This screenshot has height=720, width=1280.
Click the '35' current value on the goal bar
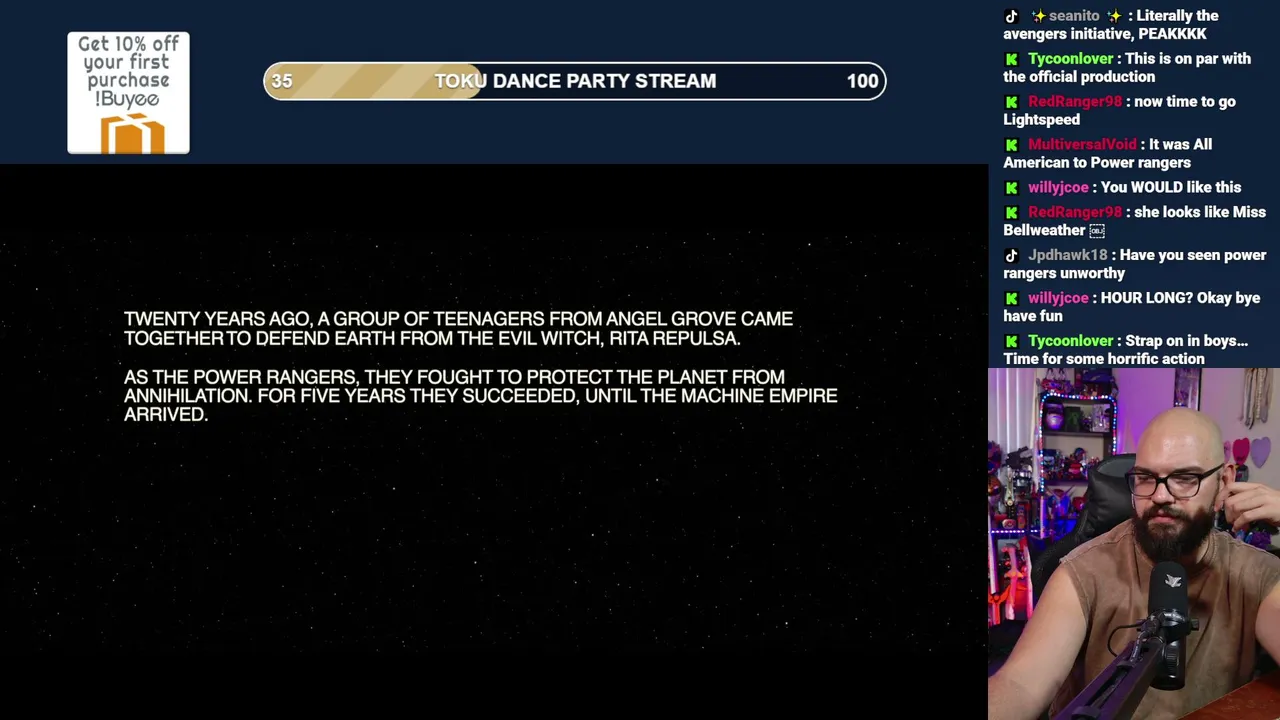282,81
